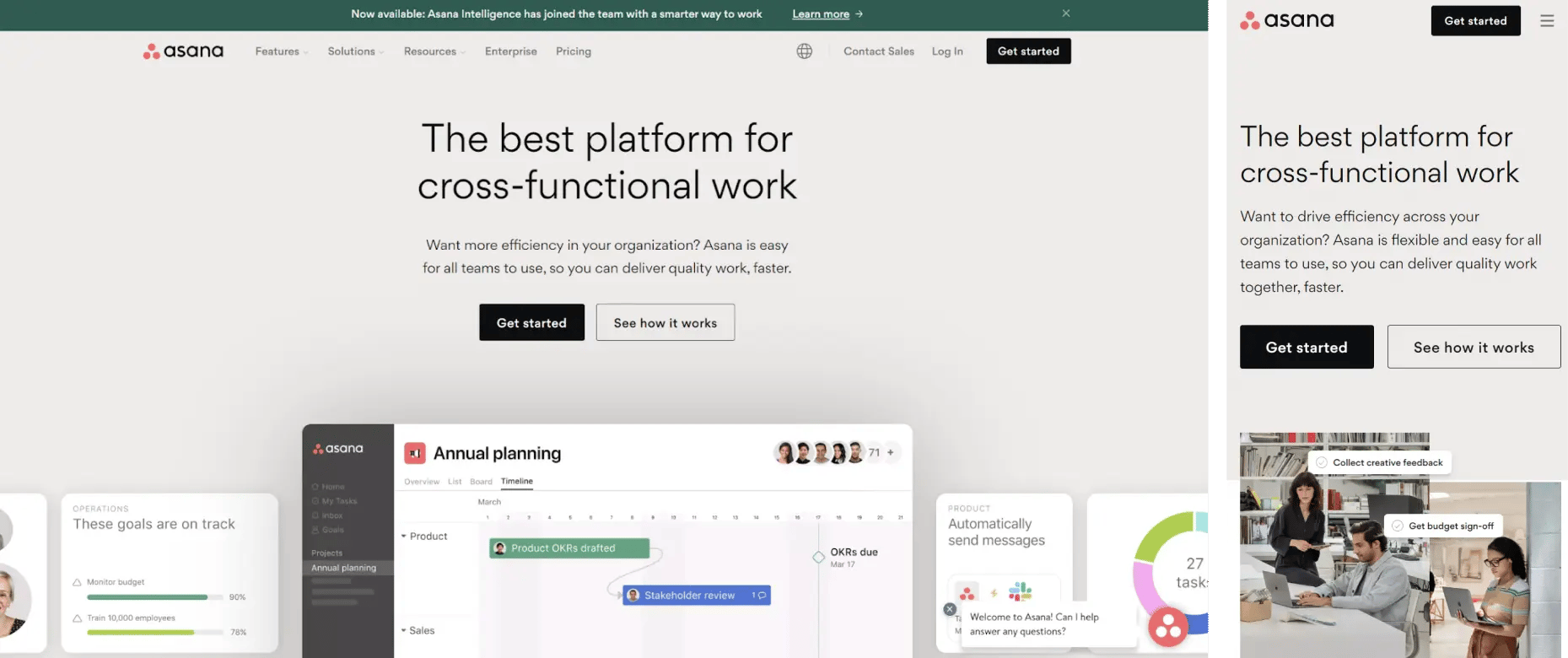Click the Monitor budget goal icon
The height and width of the screenshot is (658, 1568).
point(78,582)
